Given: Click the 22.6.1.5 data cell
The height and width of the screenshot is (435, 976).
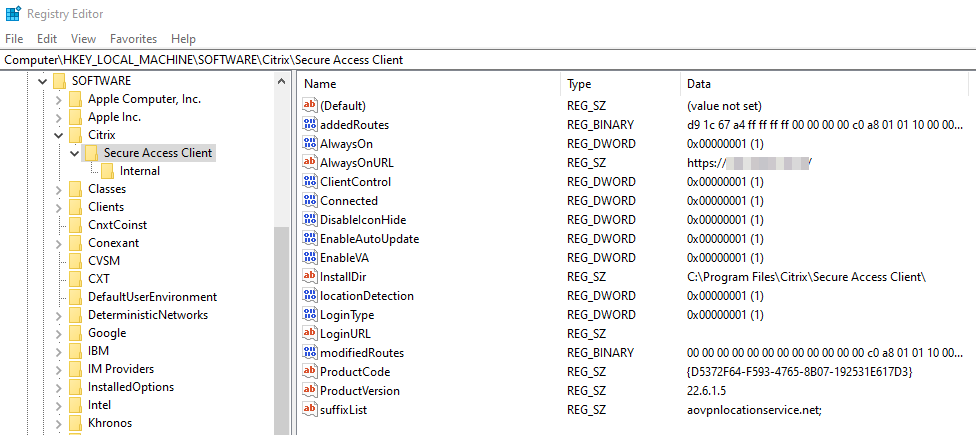Looking at the screenshot, I should pyautogui.click(x=706, y=391).
